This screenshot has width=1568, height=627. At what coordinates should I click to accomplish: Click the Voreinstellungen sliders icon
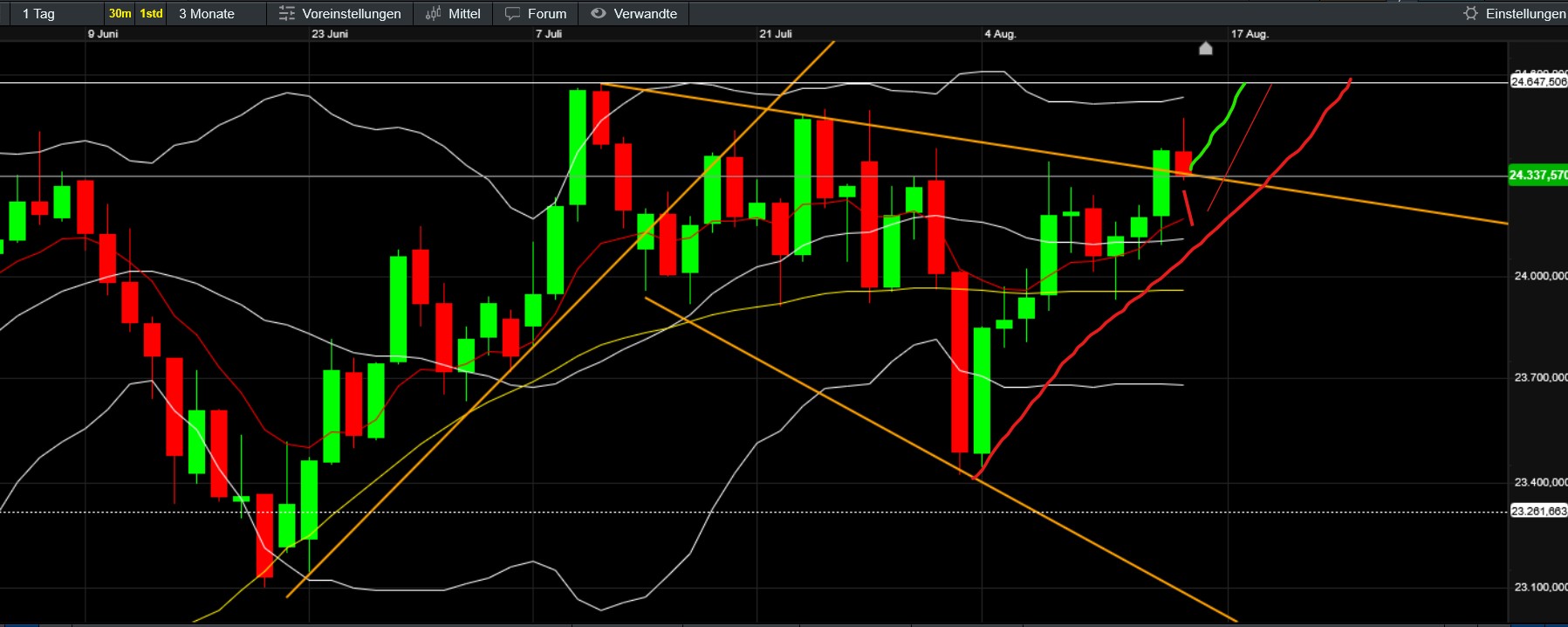pos(286,13)
